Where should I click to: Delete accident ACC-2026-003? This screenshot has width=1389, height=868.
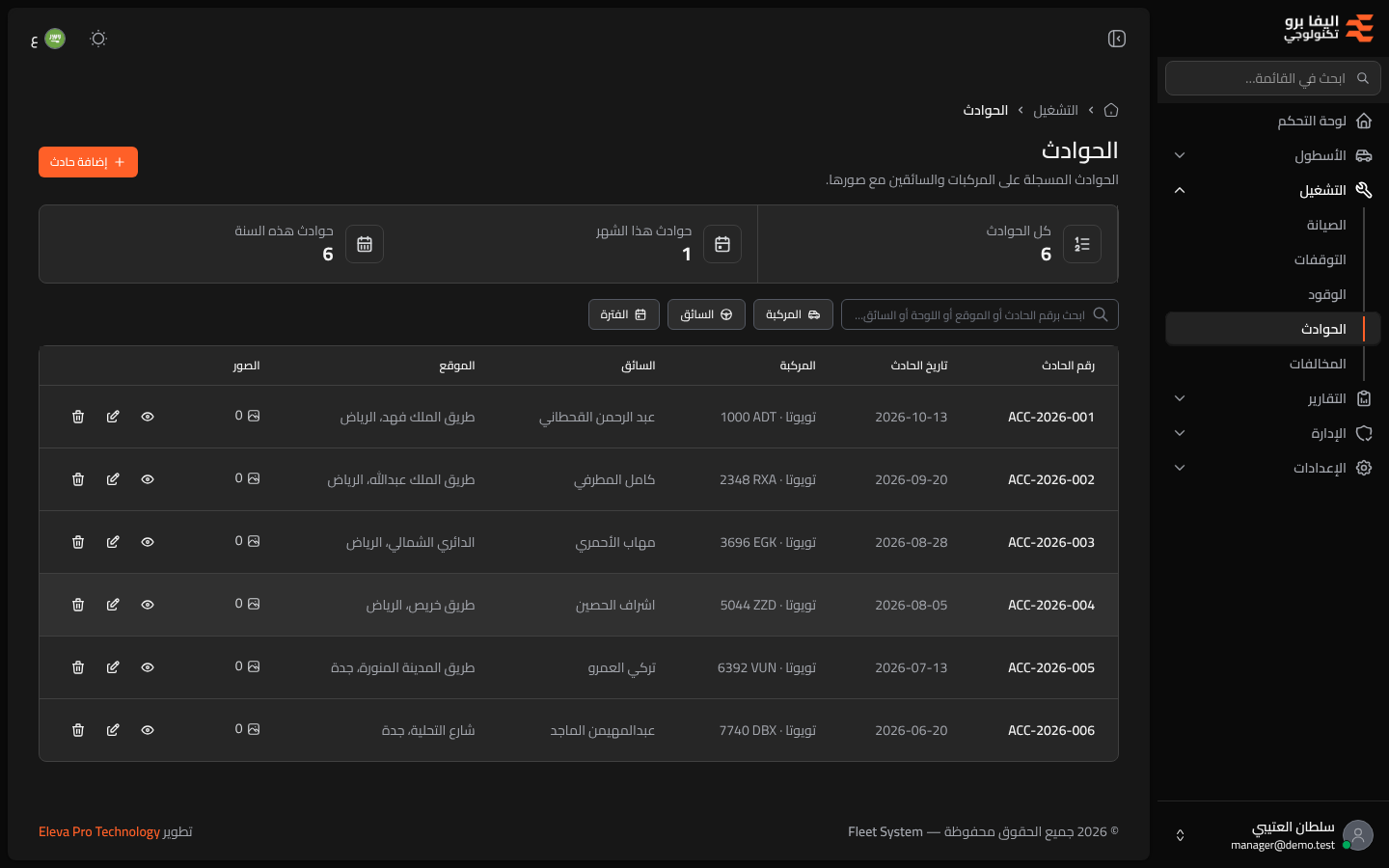pos(78,542)
